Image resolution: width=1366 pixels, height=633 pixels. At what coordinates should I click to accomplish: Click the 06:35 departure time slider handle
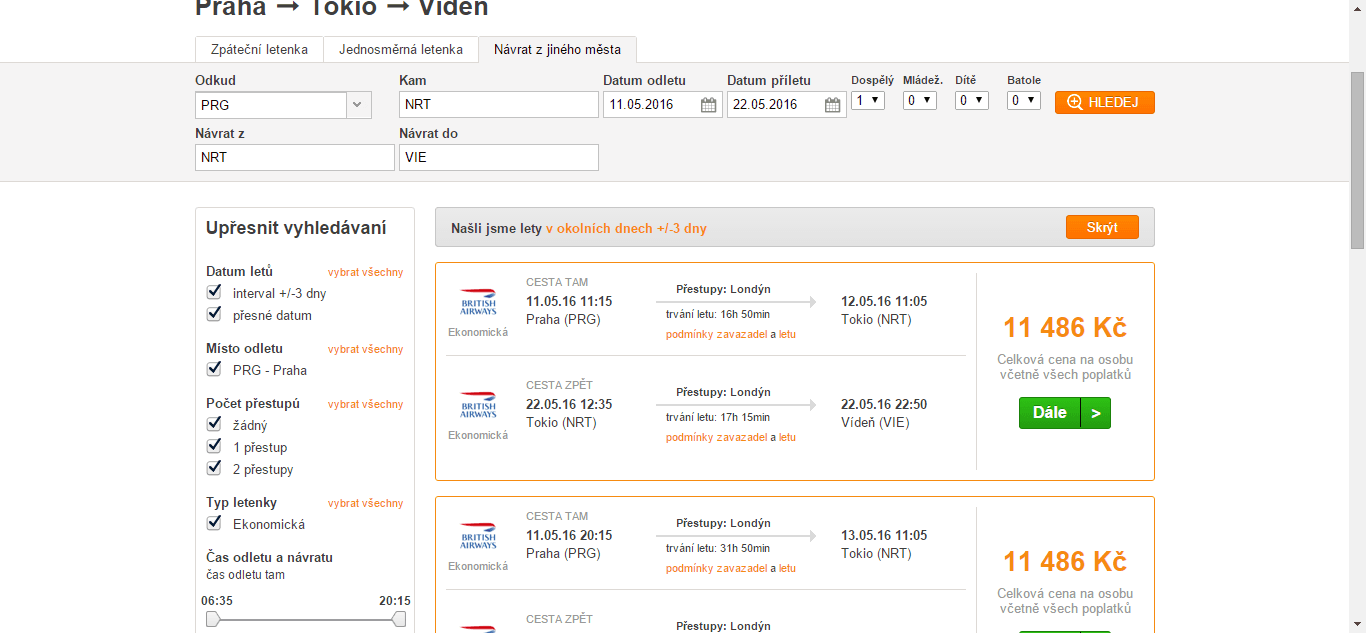click(212, 620)
